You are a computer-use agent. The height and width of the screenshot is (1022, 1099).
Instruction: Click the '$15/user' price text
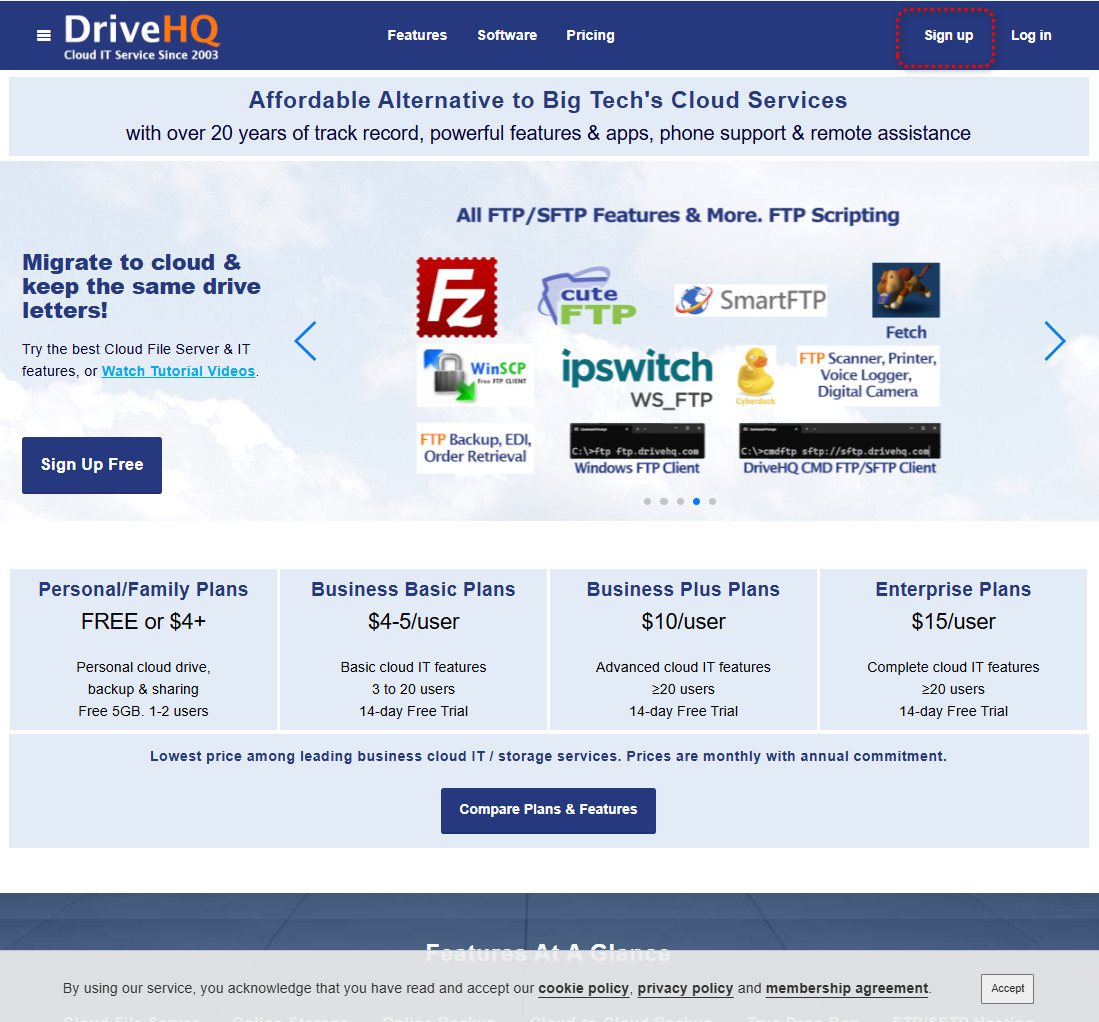point(953,622)
